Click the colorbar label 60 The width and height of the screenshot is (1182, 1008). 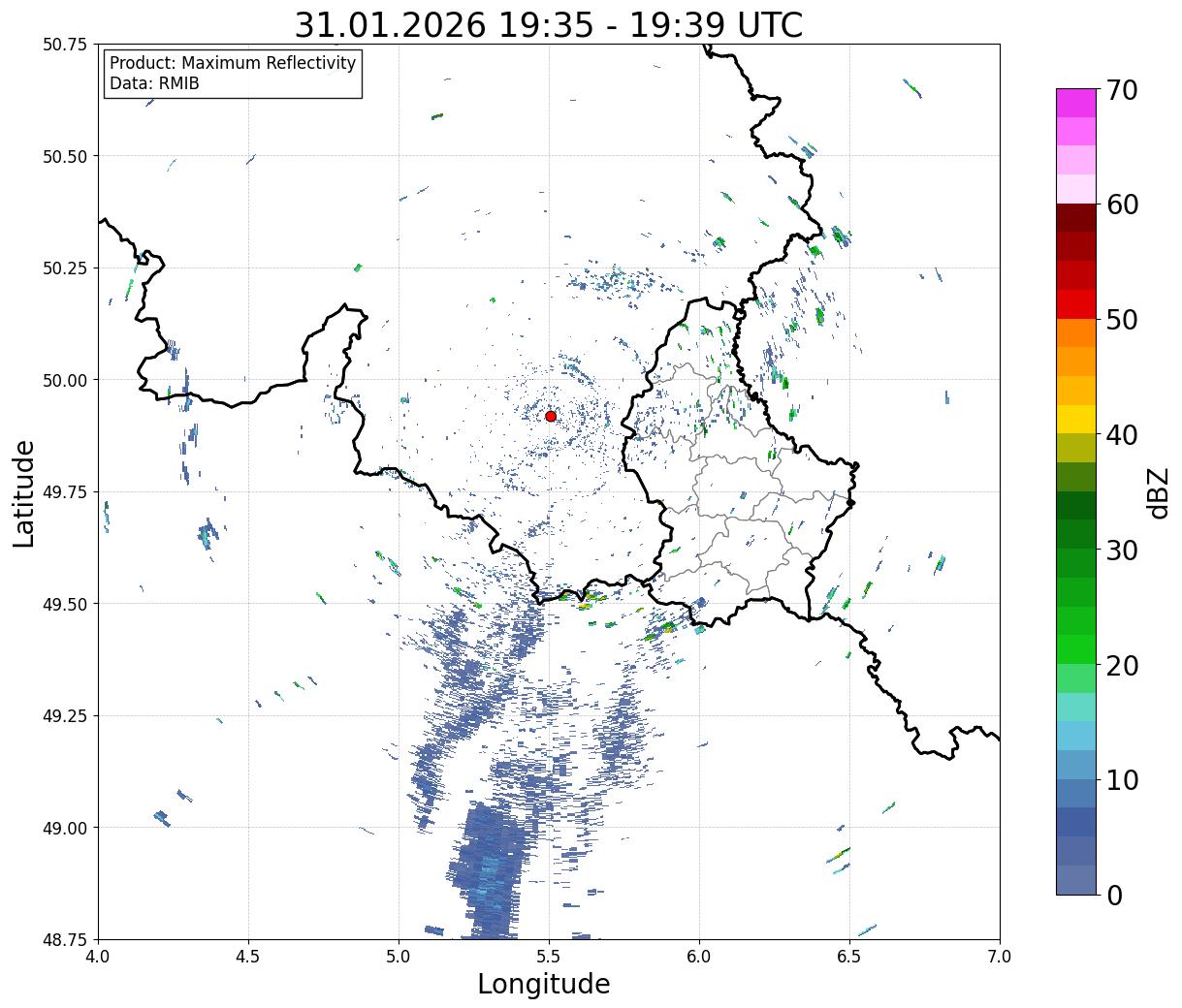(1122, 205)
